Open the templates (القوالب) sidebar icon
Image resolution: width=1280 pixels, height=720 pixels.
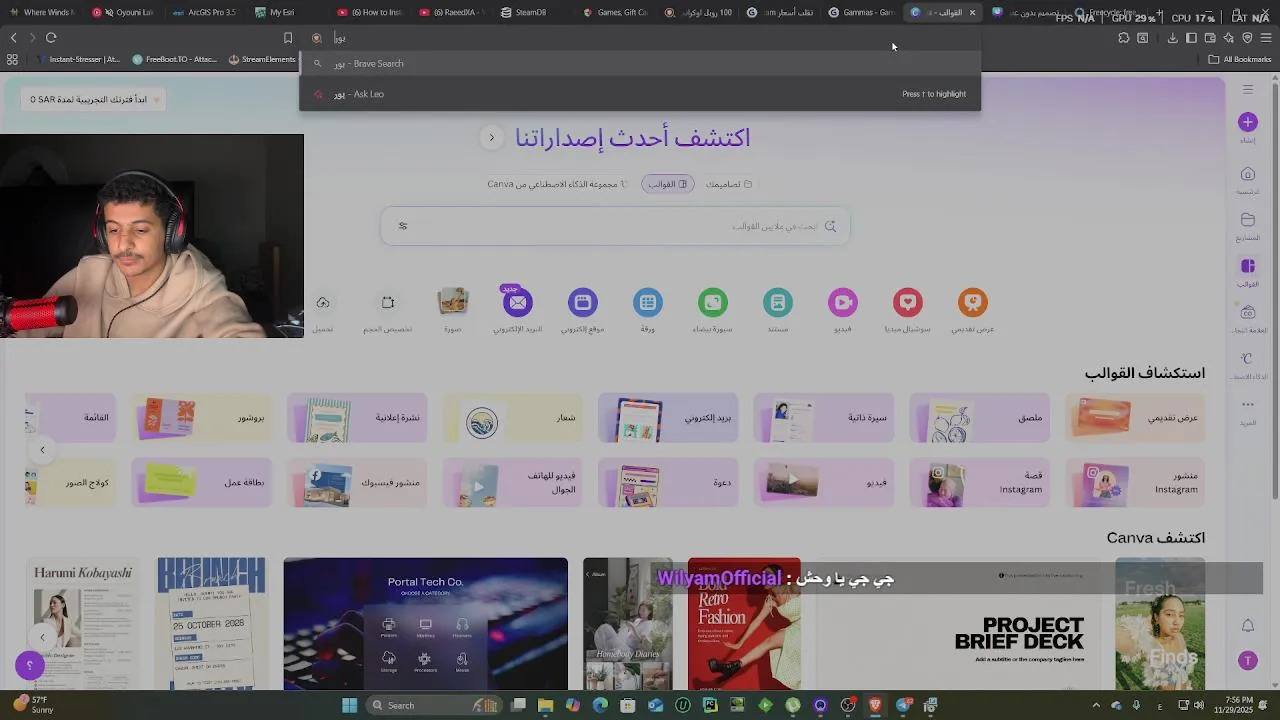(x=1247, y=266)
